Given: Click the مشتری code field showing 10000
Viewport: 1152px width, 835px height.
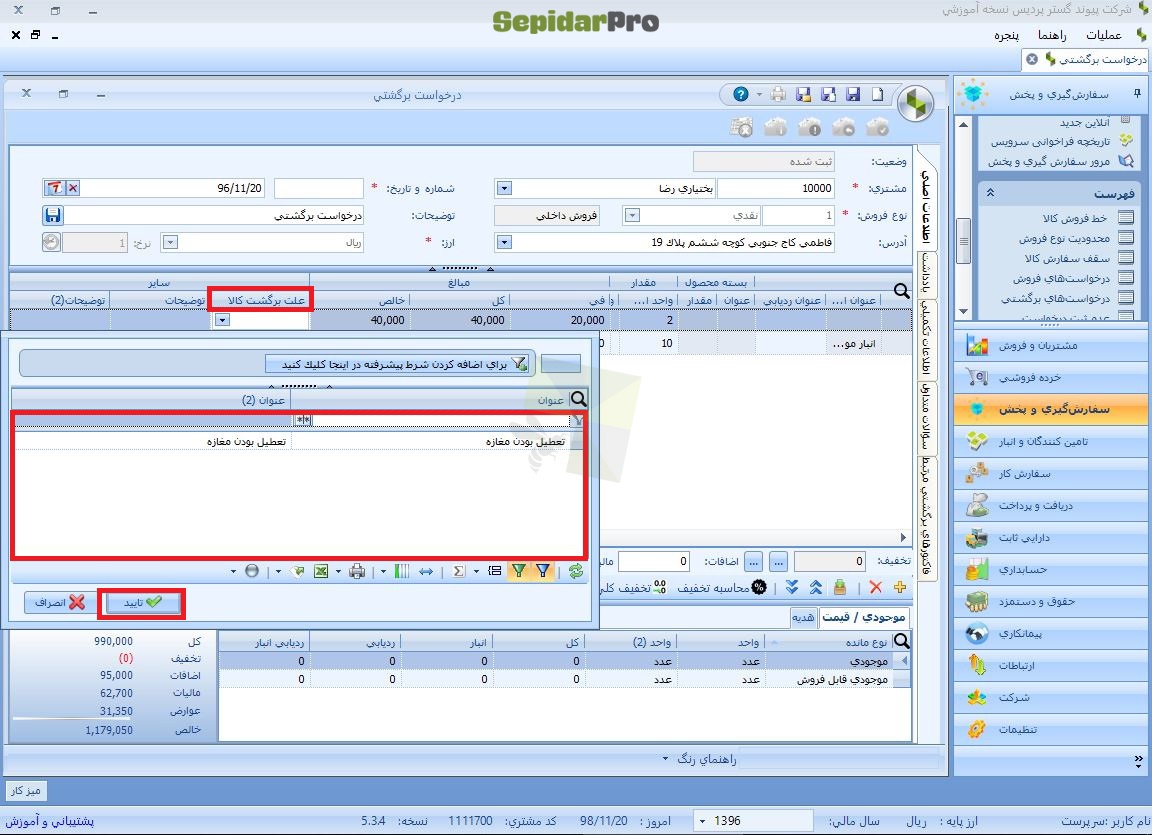Looking at the screenshot, I should (776, 189).
